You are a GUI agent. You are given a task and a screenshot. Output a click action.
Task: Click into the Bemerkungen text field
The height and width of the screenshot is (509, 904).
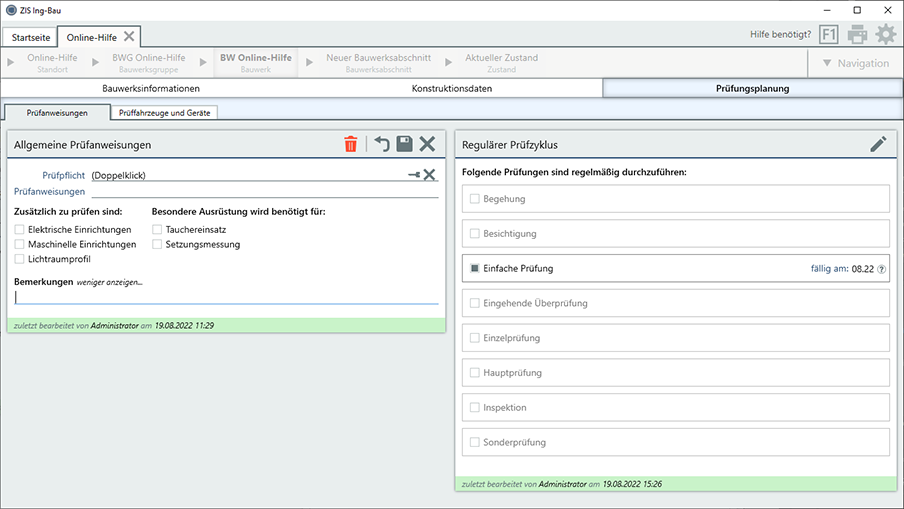coord(226,297)
